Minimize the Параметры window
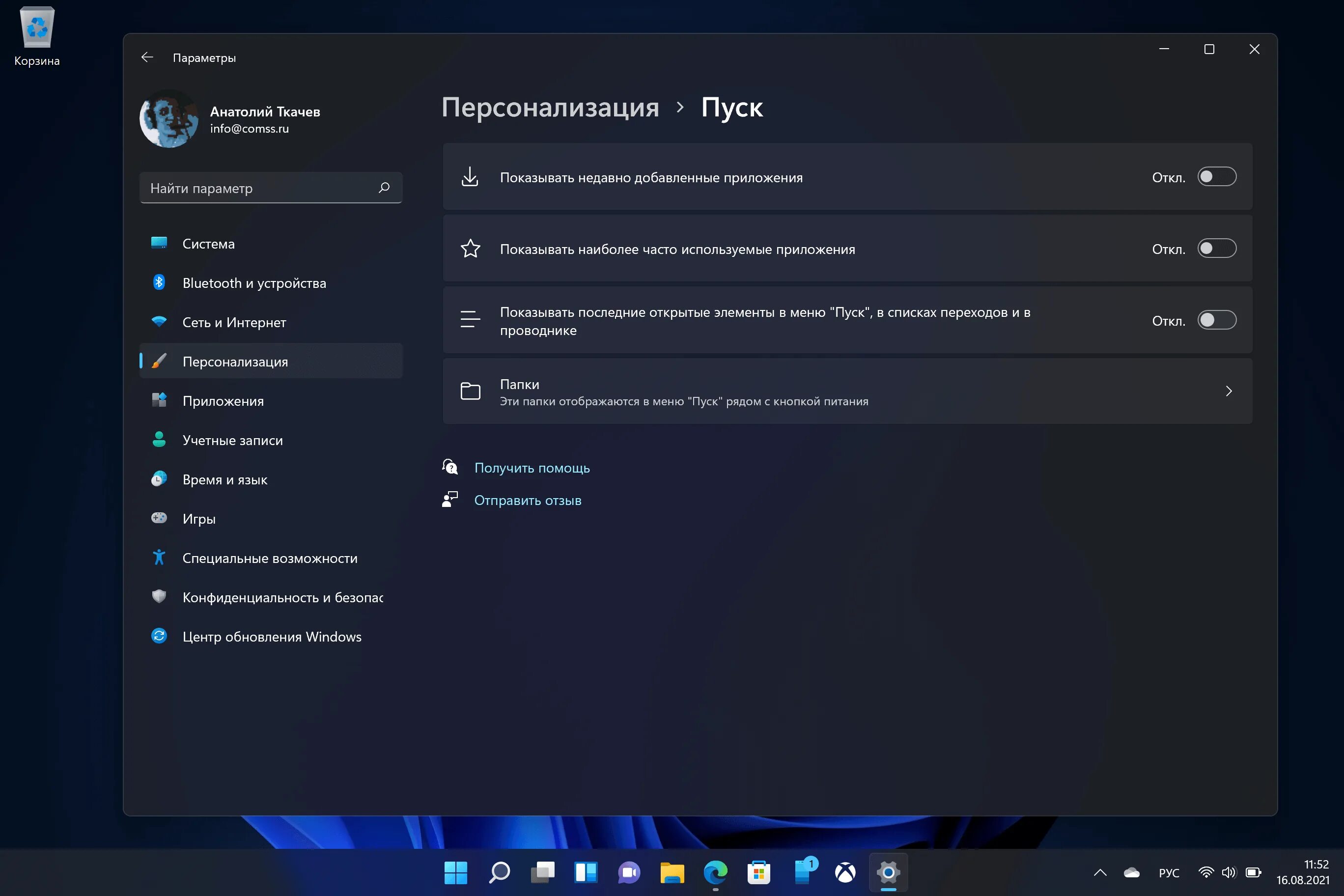Screen dimensions: 1344x896 click(x=1164, y=49)
